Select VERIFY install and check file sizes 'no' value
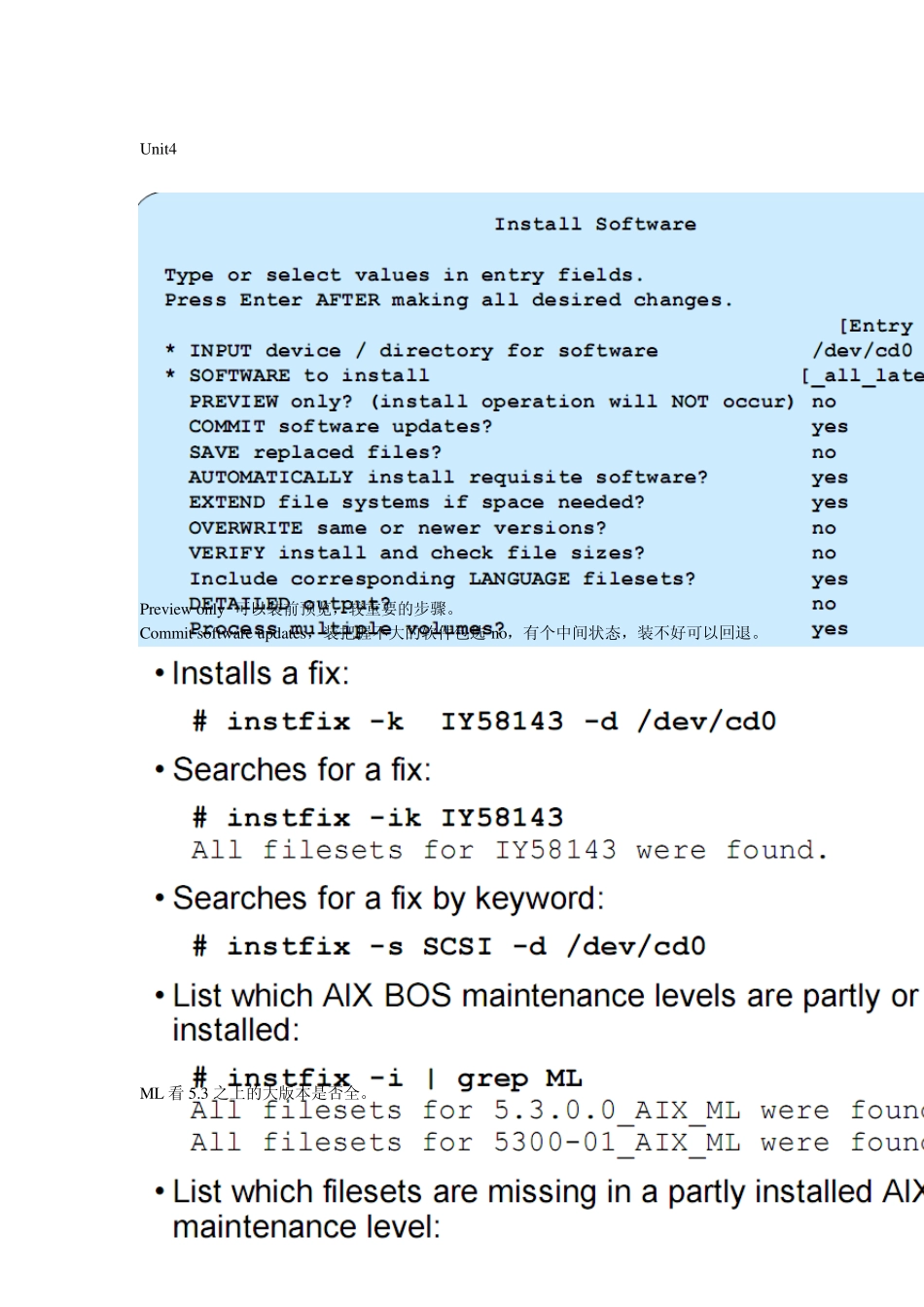The image size is (924, 1307). pyautogui.click(x=824, y=553)
